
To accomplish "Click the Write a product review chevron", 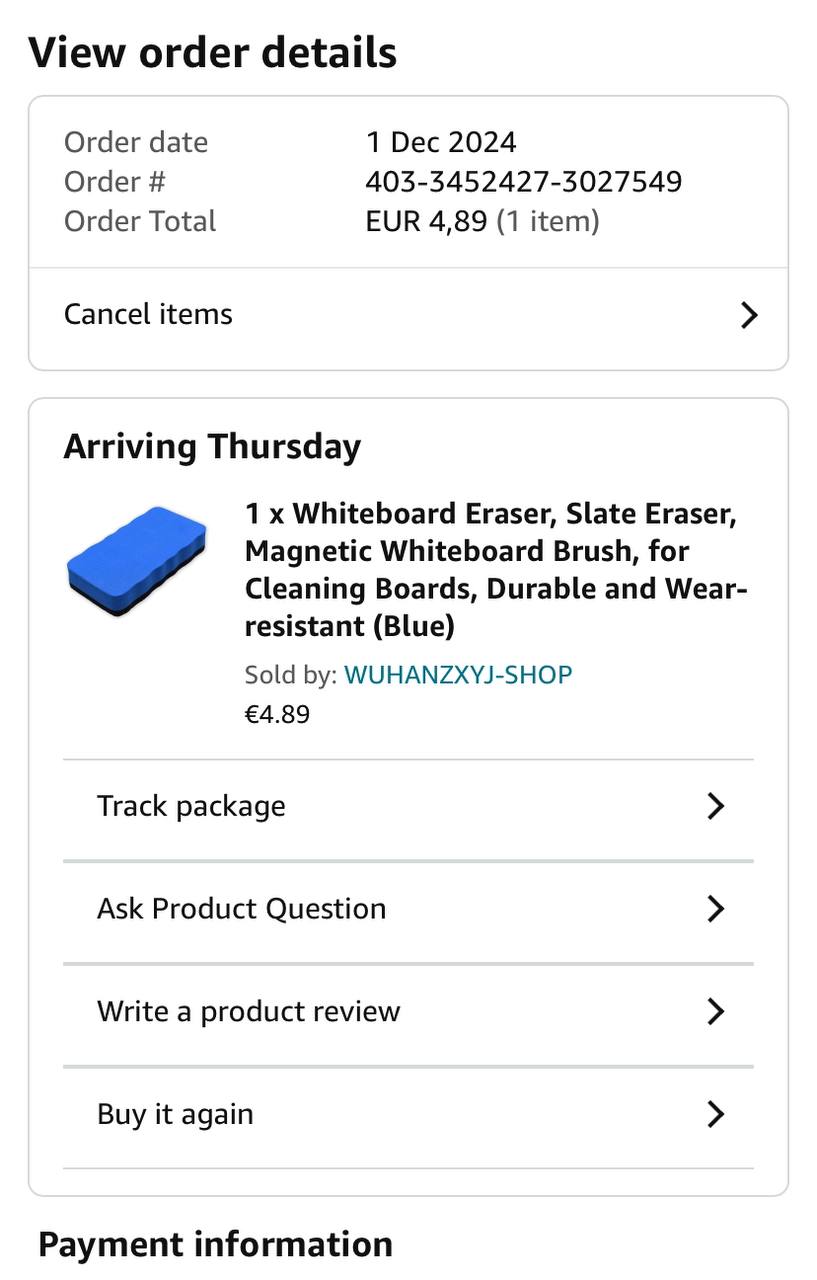I will [715, 1011].
